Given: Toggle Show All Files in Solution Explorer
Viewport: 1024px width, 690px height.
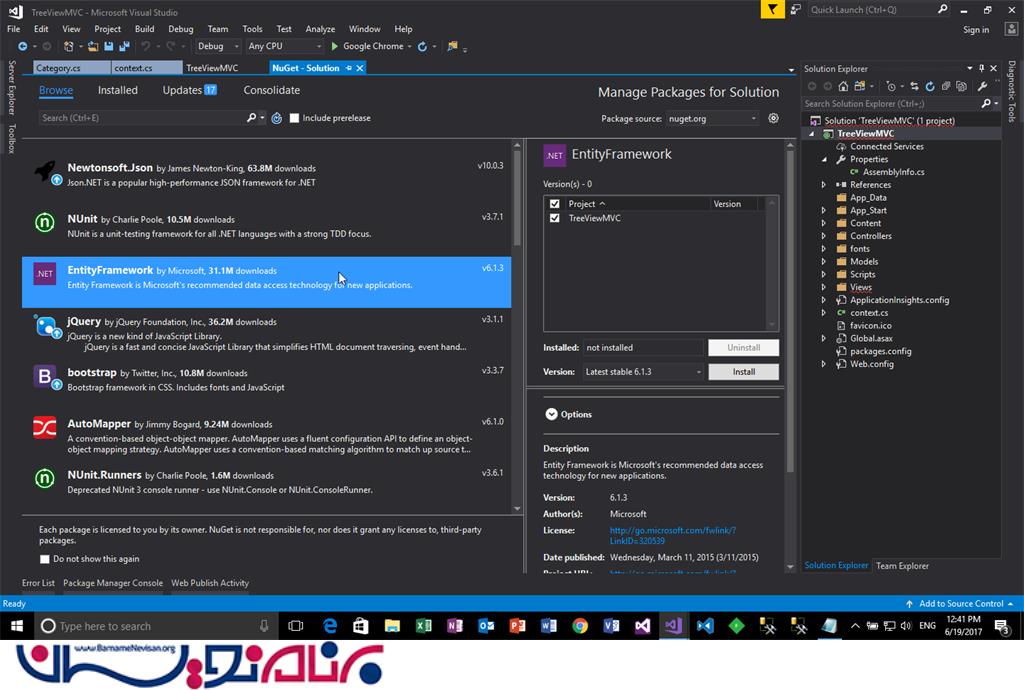Looking at the screenshot, I should [x=961, y=86].
